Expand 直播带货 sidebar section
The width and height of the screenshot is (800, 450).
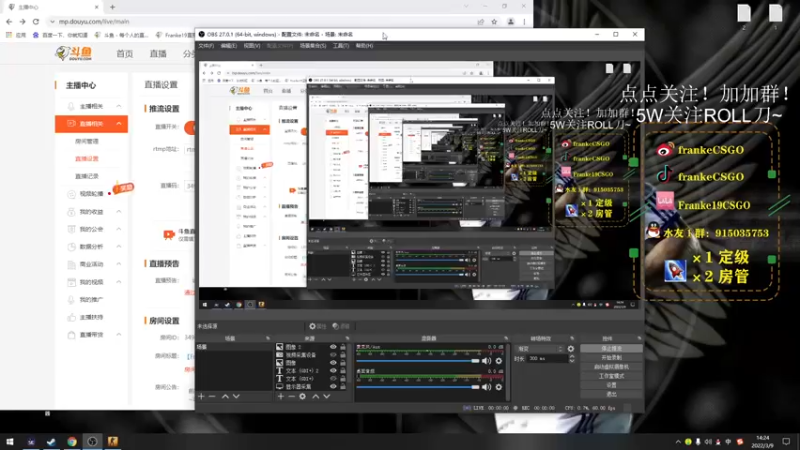(x=118, y=335)
